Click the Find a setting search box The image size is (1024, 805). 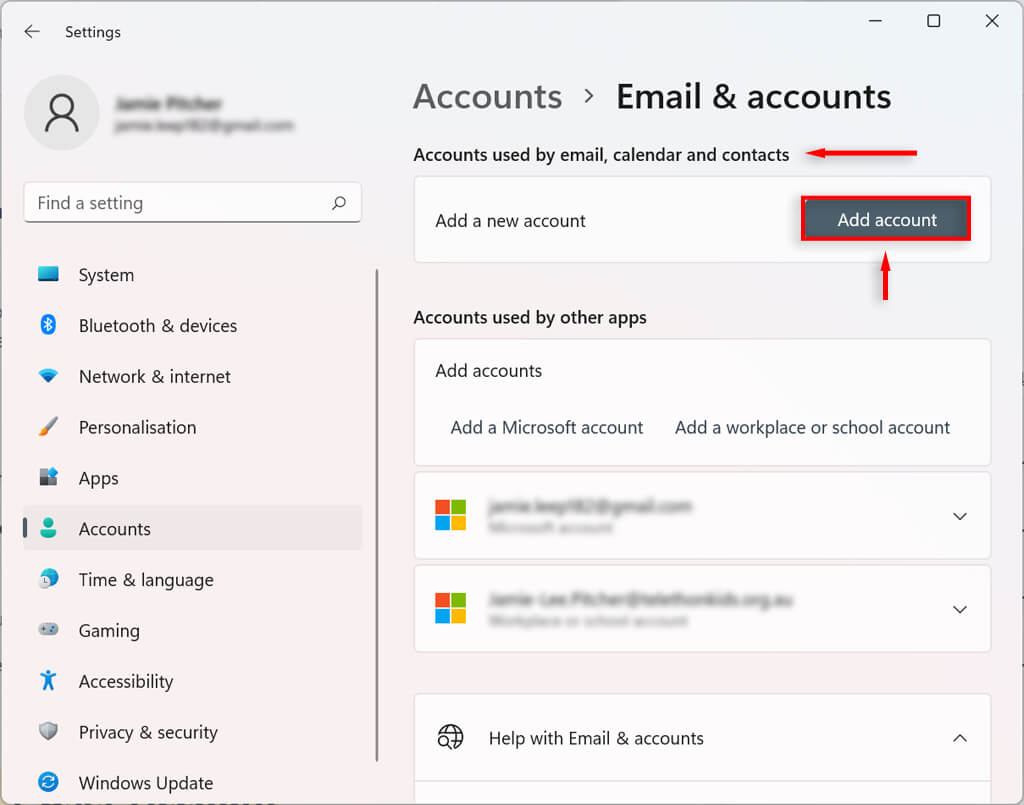[180, 203]
